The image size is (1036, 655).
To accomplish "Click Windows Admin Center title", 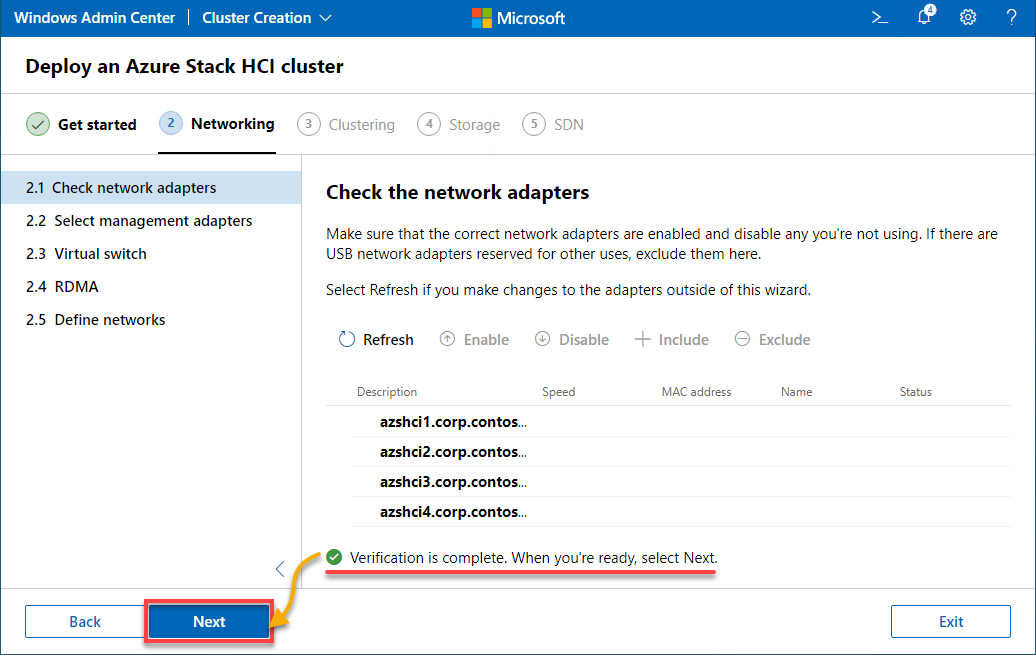I will point(94,18).
